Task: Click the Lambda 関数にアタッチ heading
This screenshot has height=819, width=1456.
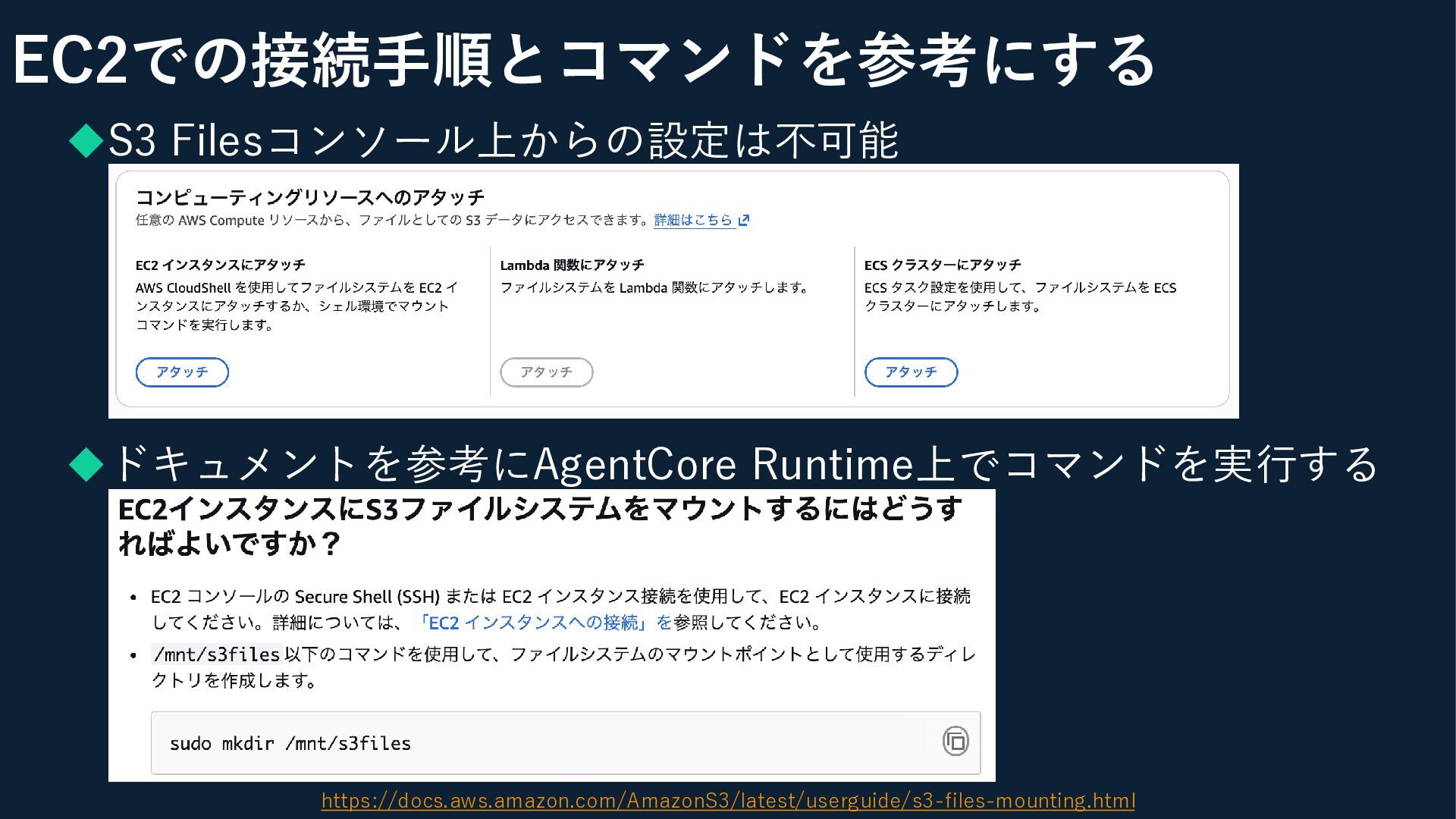Action: click(x=572, y=265)
